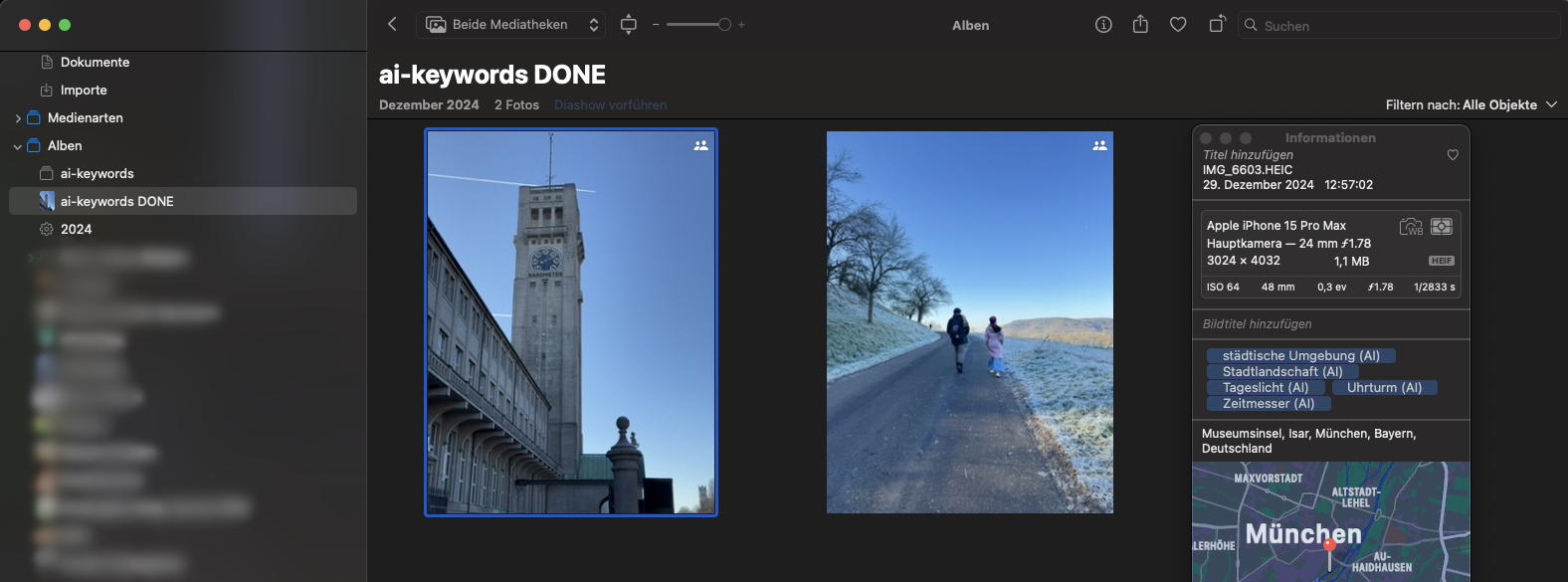Click the Diashow vorführen link
The width and height of the screenshot is (1568, 582).
click(610, 104)
